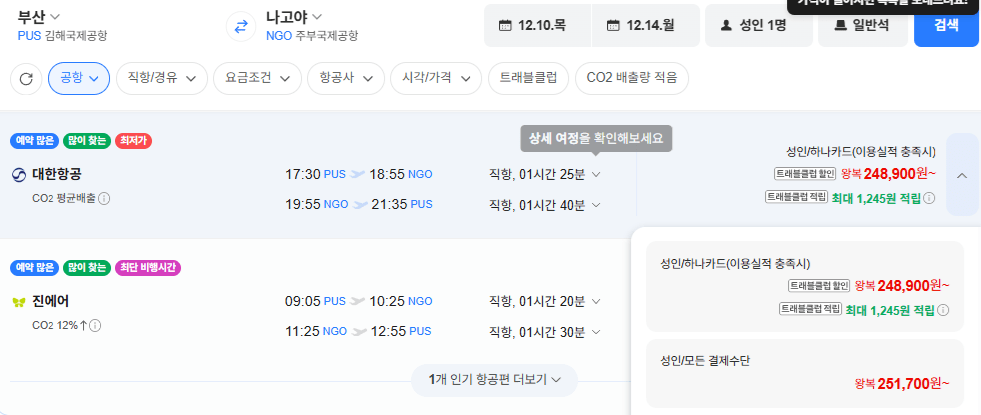Screen dimensions: 981x415
Task: Click calendar icon for 12.10.목 date
Action: coord(505,26)
